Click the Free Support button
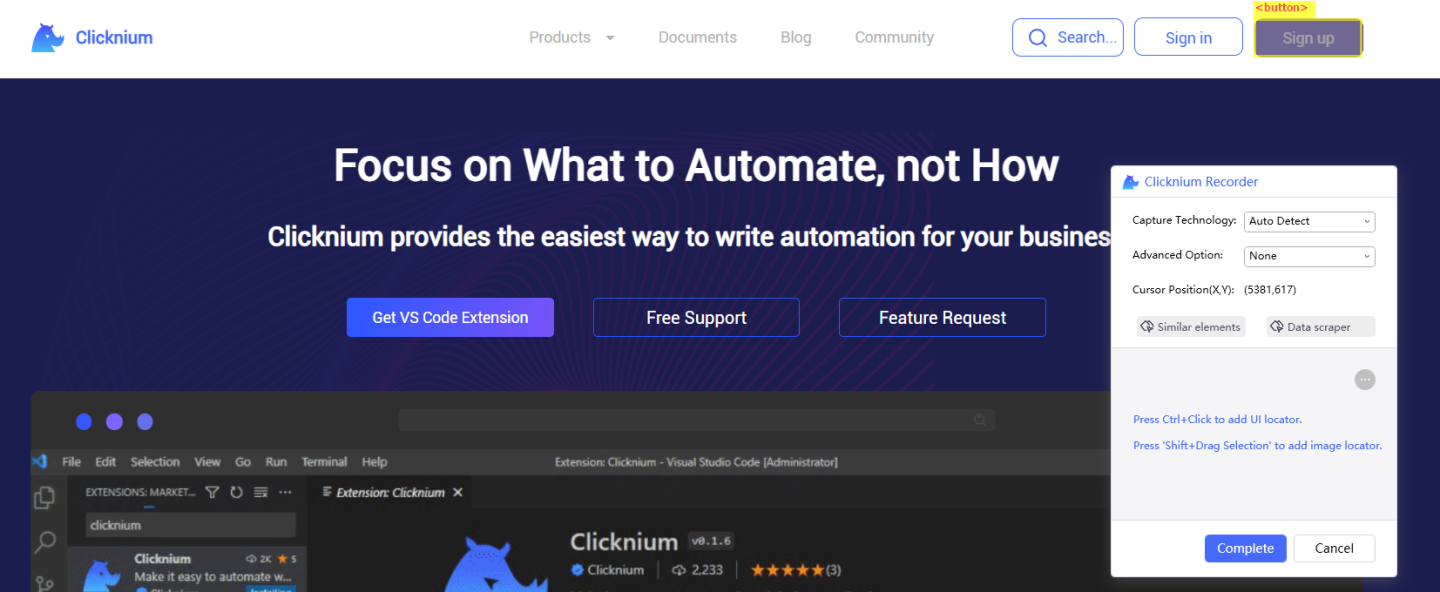1440x592 pixels. (x=696, y=317)
